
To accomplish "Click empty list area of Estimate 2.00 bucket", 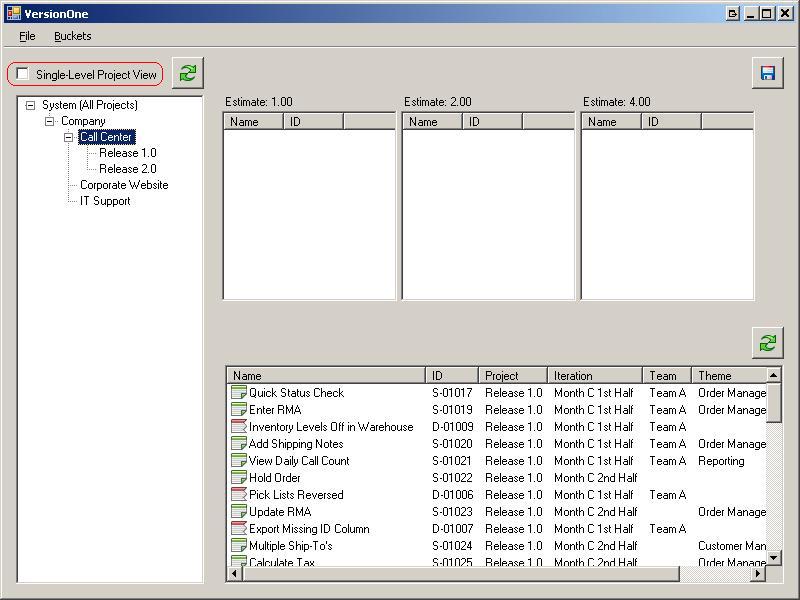I will click(488, 214).
